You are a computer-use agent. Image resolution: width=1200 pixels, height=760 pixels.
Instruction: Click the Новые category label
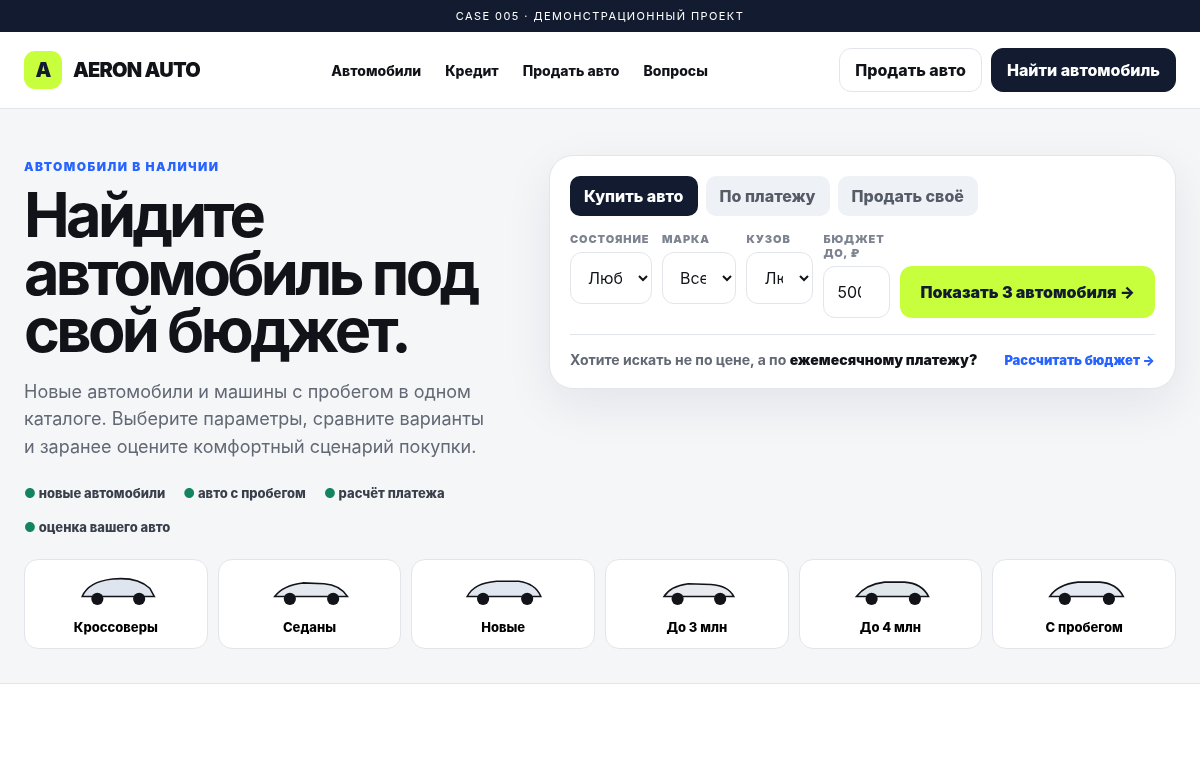(503, 628)
